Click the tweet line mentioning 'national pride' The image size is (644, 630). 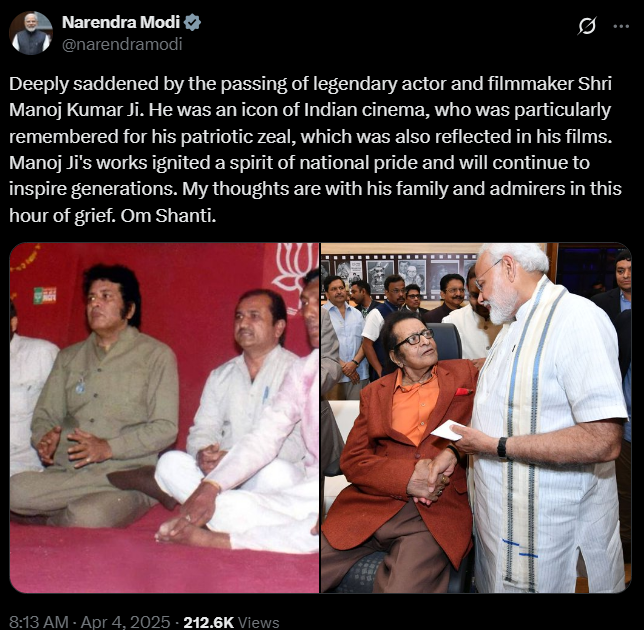tap(299, 163)
